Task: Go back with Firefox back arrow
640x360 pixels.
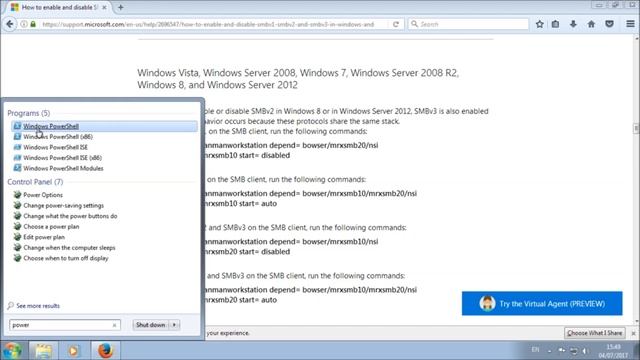Action: (x=10, y=24)
